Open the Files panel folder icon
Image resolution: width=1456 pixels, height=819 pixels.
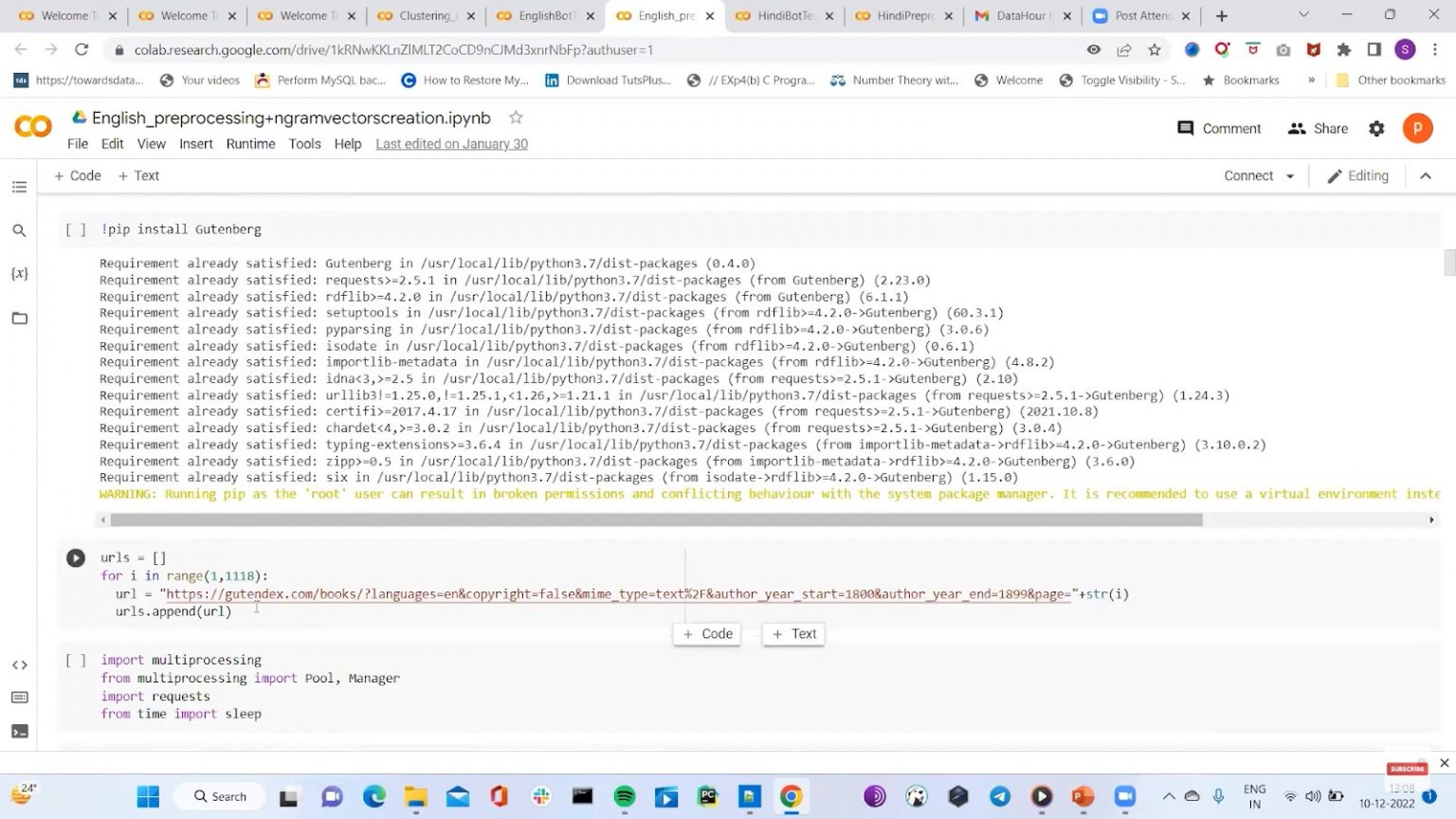point(19,318)
